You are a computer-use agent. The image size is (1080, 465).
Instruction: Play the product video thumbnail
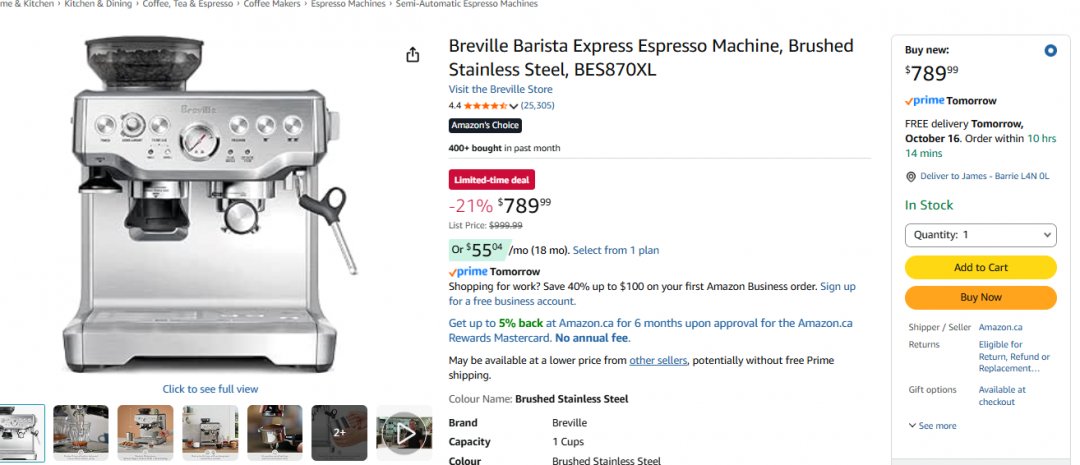(x=404, y=433)
